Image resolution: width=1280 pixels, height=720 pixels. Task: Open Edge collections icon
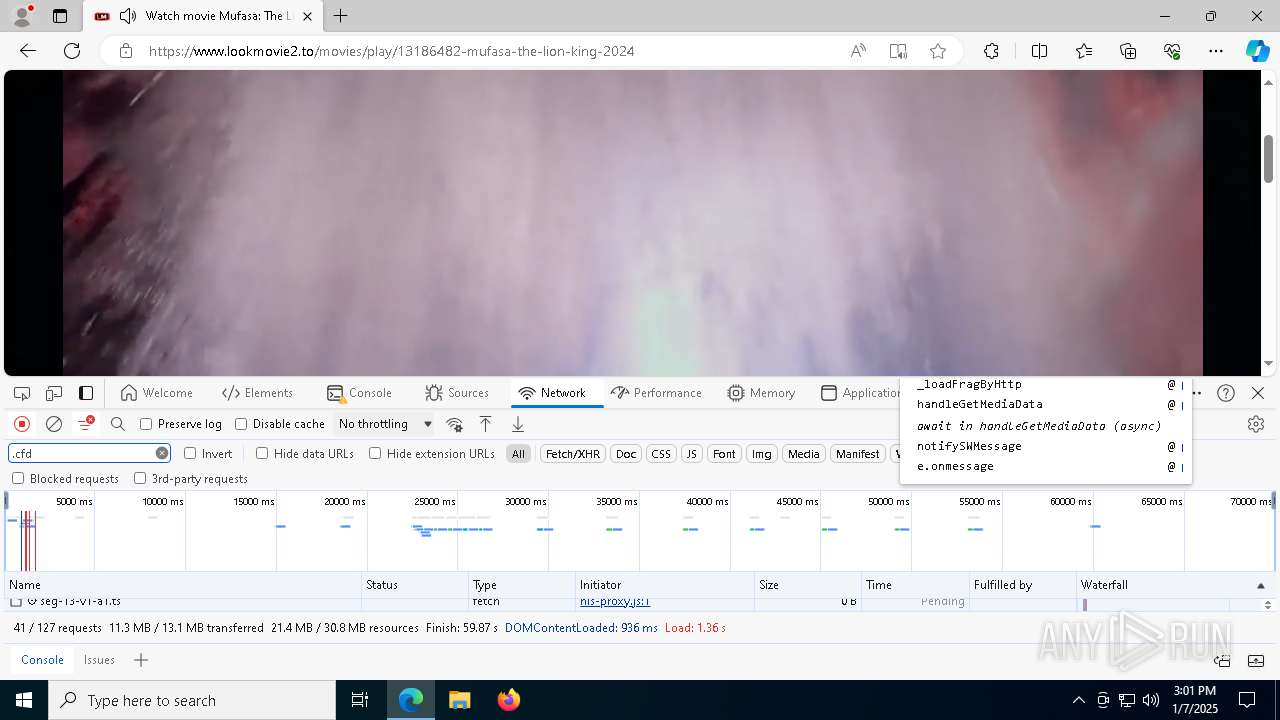[1128, 51]
